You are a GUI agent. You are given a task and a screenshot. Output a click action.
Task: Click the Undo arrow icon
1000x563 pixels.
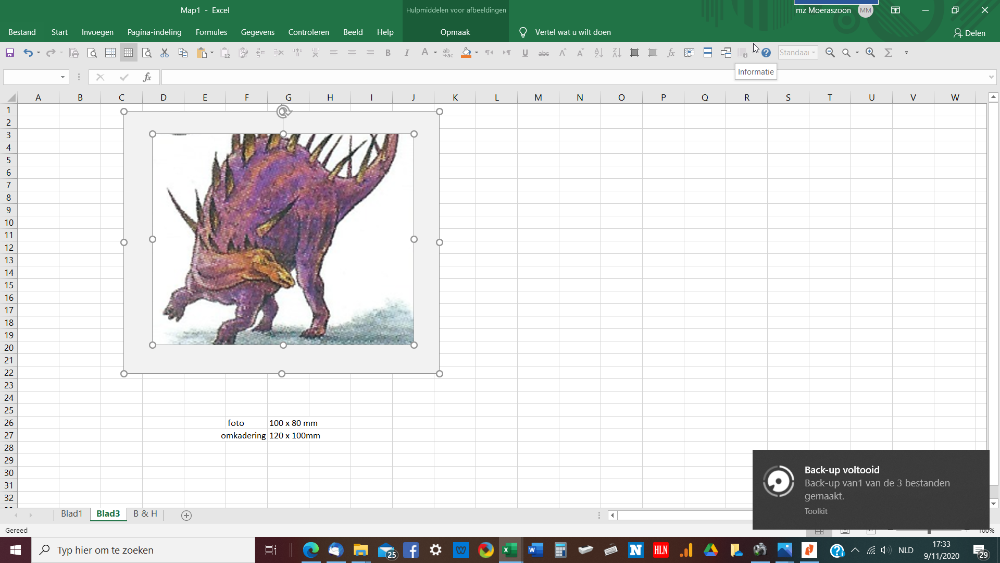pos(28,53)
